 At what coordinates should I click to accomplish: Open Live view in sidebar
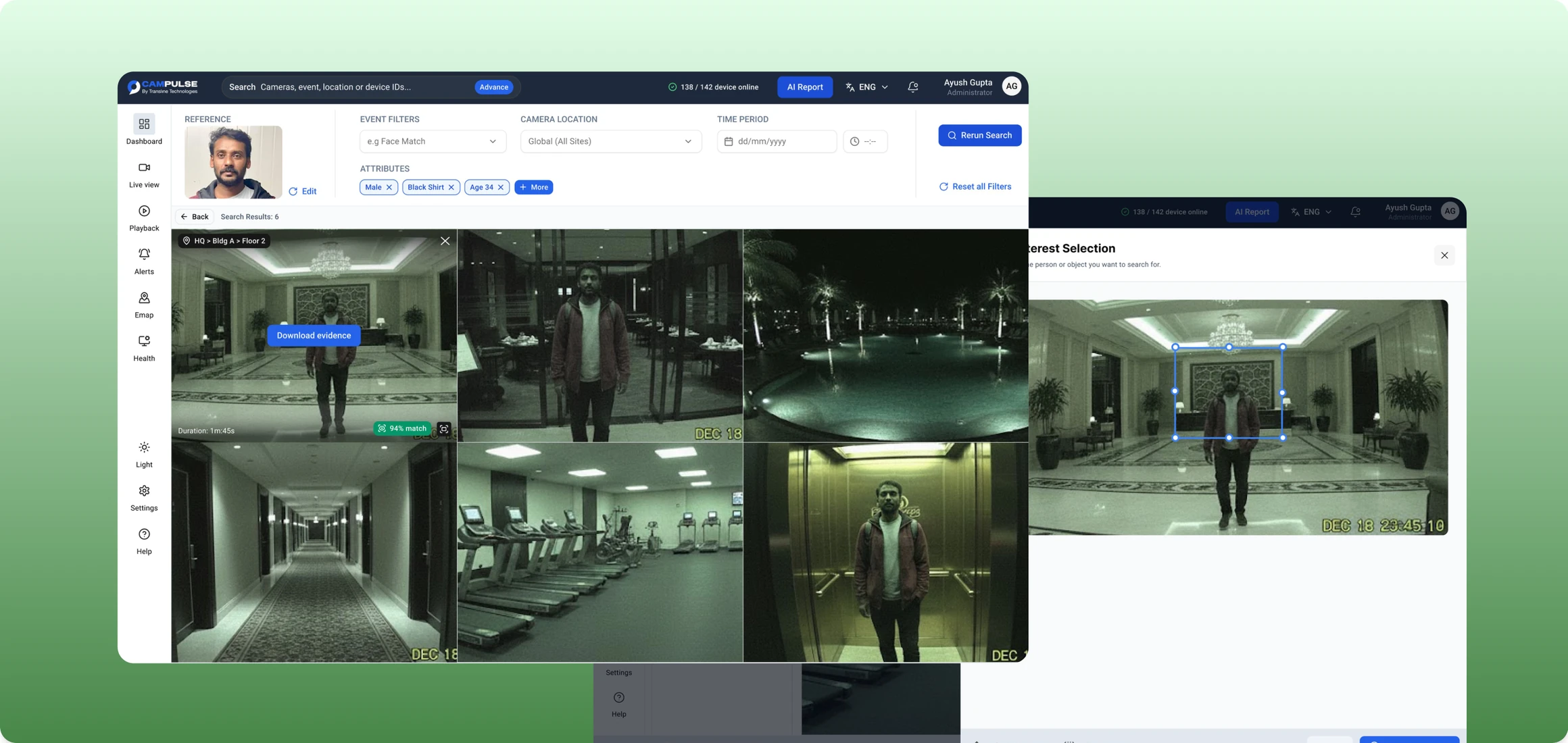pyautogui.click(x=144, y=174)
